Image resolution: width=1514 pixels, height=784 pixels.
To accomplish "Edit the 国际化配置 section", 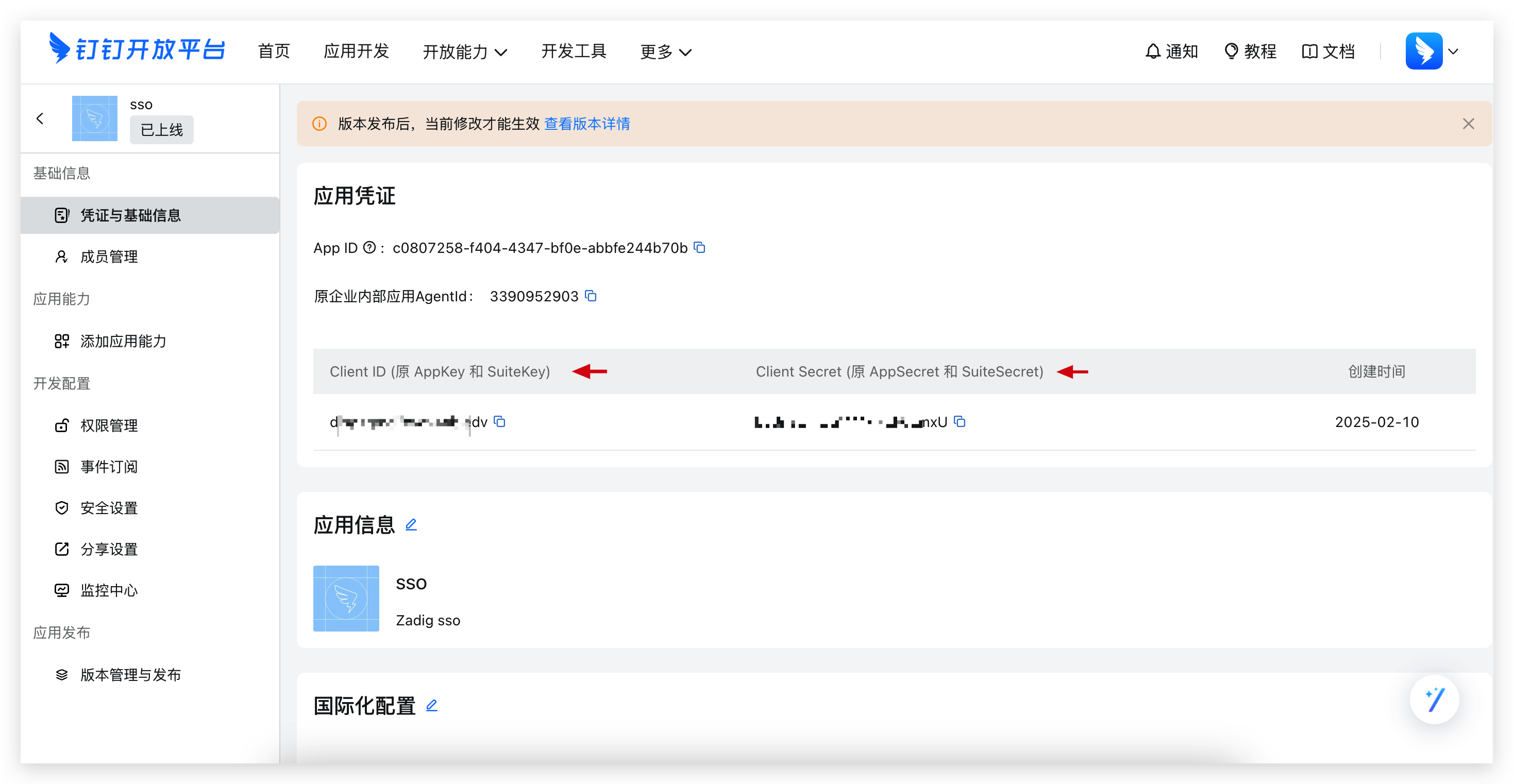I will [431, 705].
